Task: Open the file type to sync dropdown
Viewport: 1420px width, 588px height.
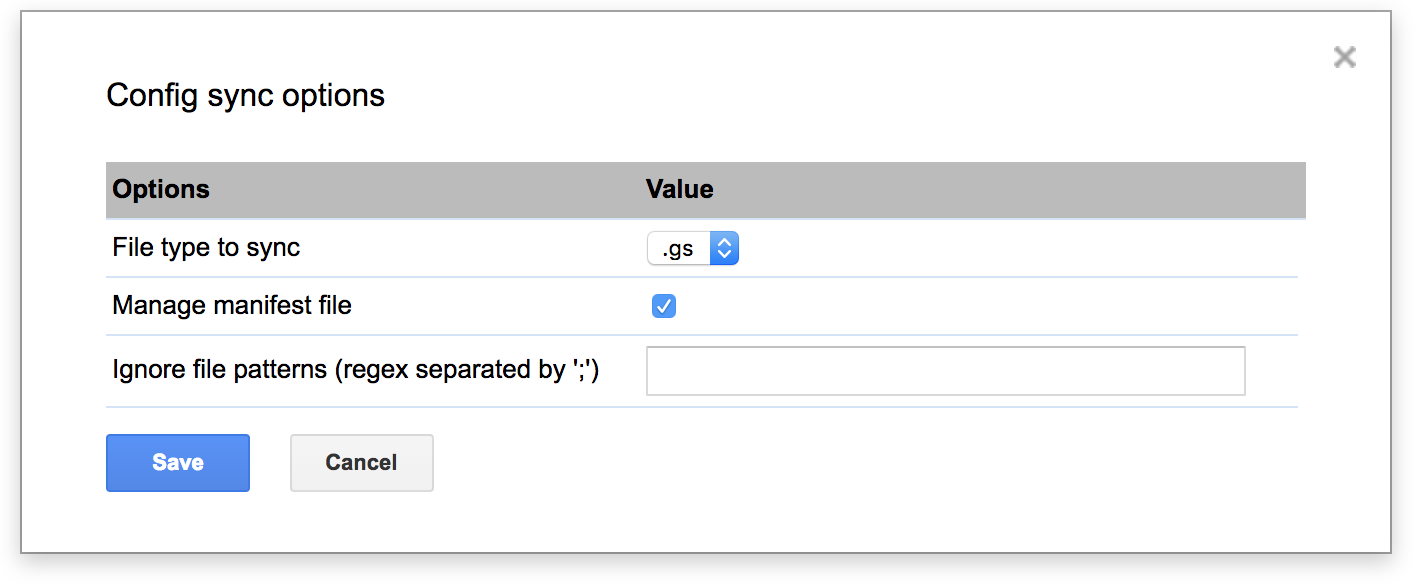Action: coord(692,249)
